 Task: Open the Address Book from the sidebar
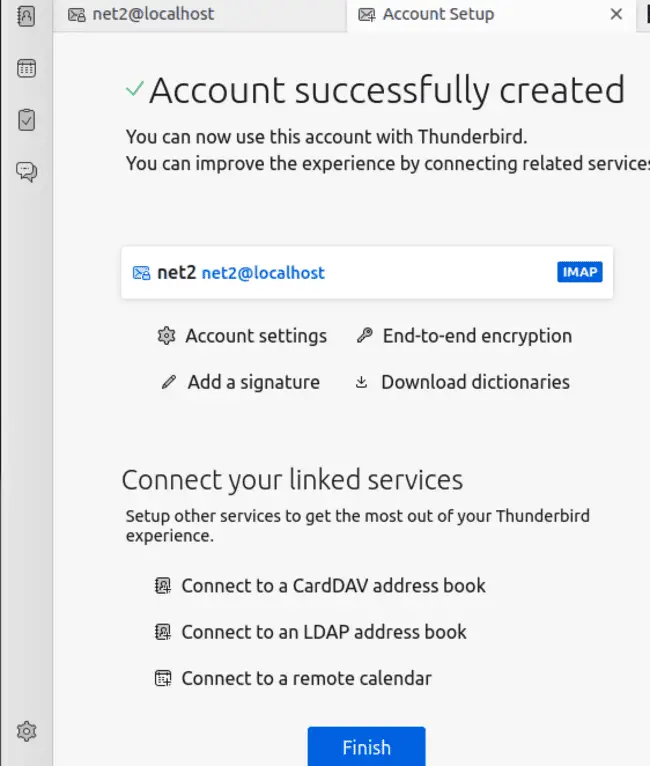pyautogui.click(x=26, y=16)
